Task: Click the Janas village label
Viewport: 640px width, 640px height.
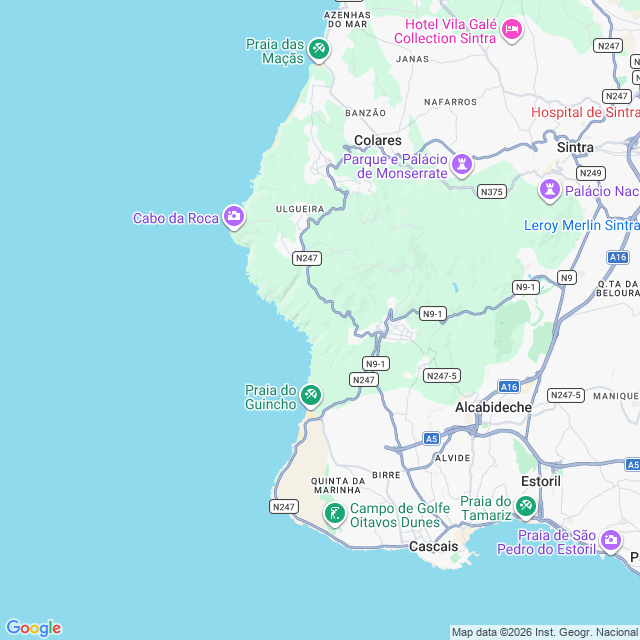Action: [412, 59]
